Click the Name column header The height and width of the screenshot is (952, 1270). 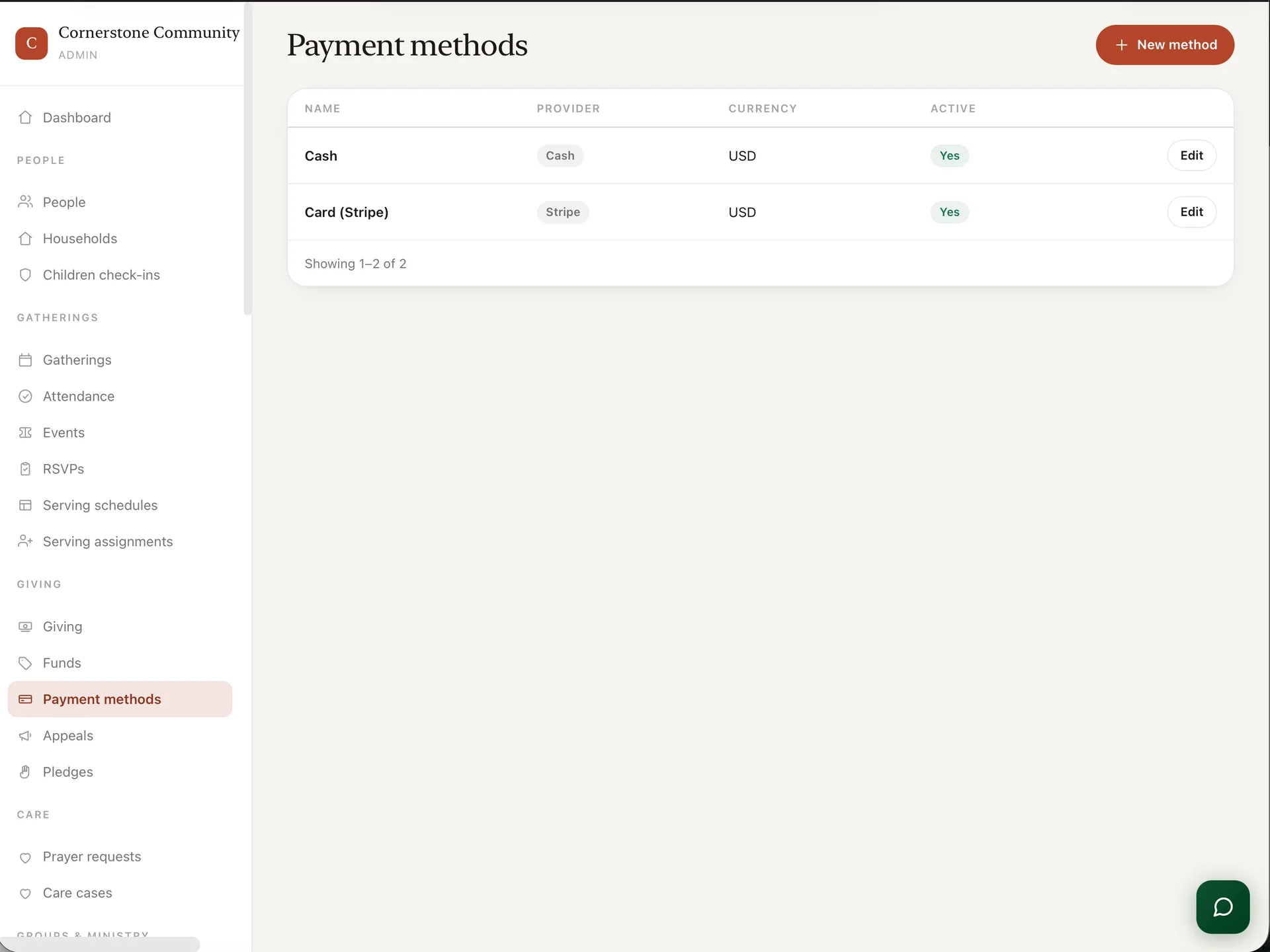(x=322, y=108)
